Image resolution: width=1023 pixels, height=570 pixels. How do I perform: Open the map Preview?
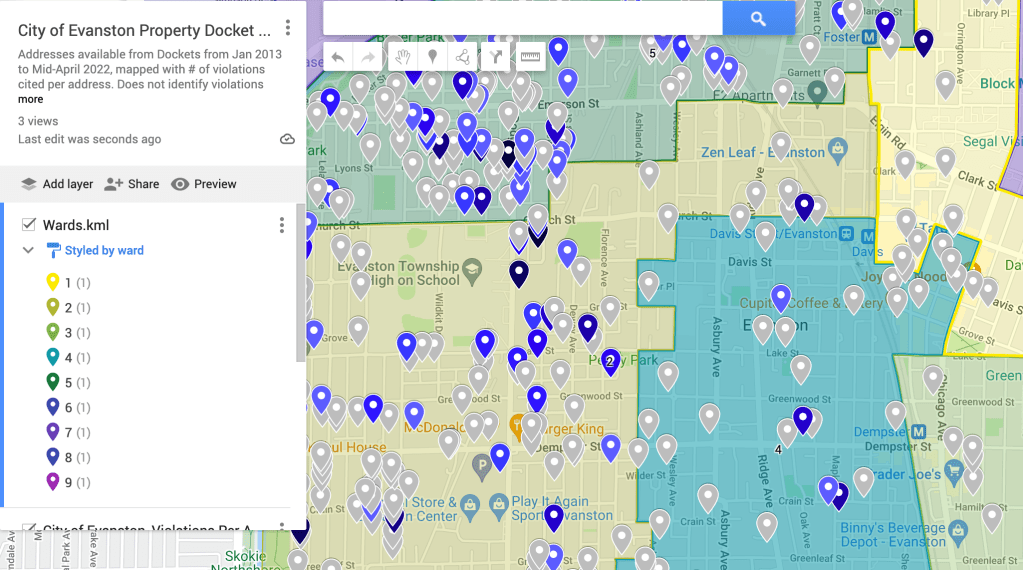pos(204,184)
